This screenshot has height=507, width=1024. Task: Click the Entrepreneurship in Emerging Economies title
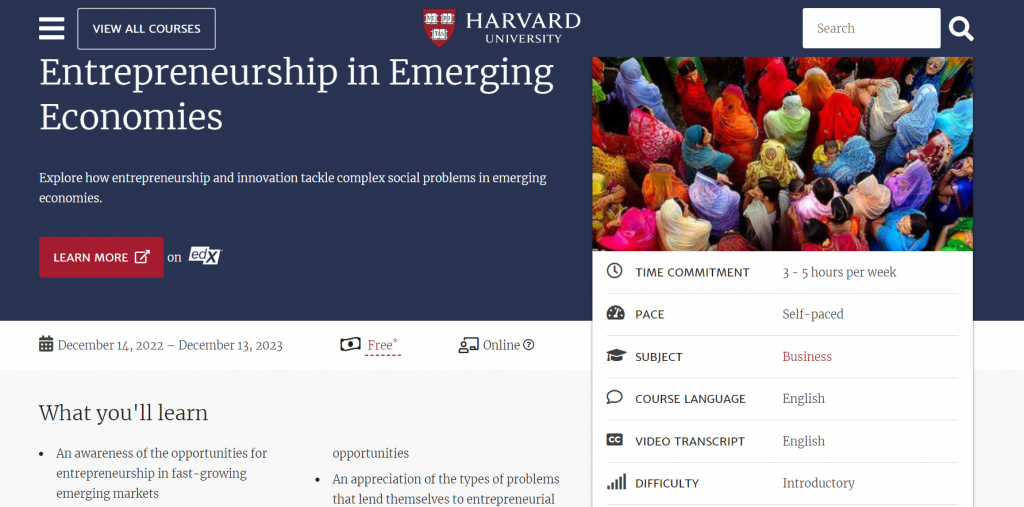click(296, 95)
